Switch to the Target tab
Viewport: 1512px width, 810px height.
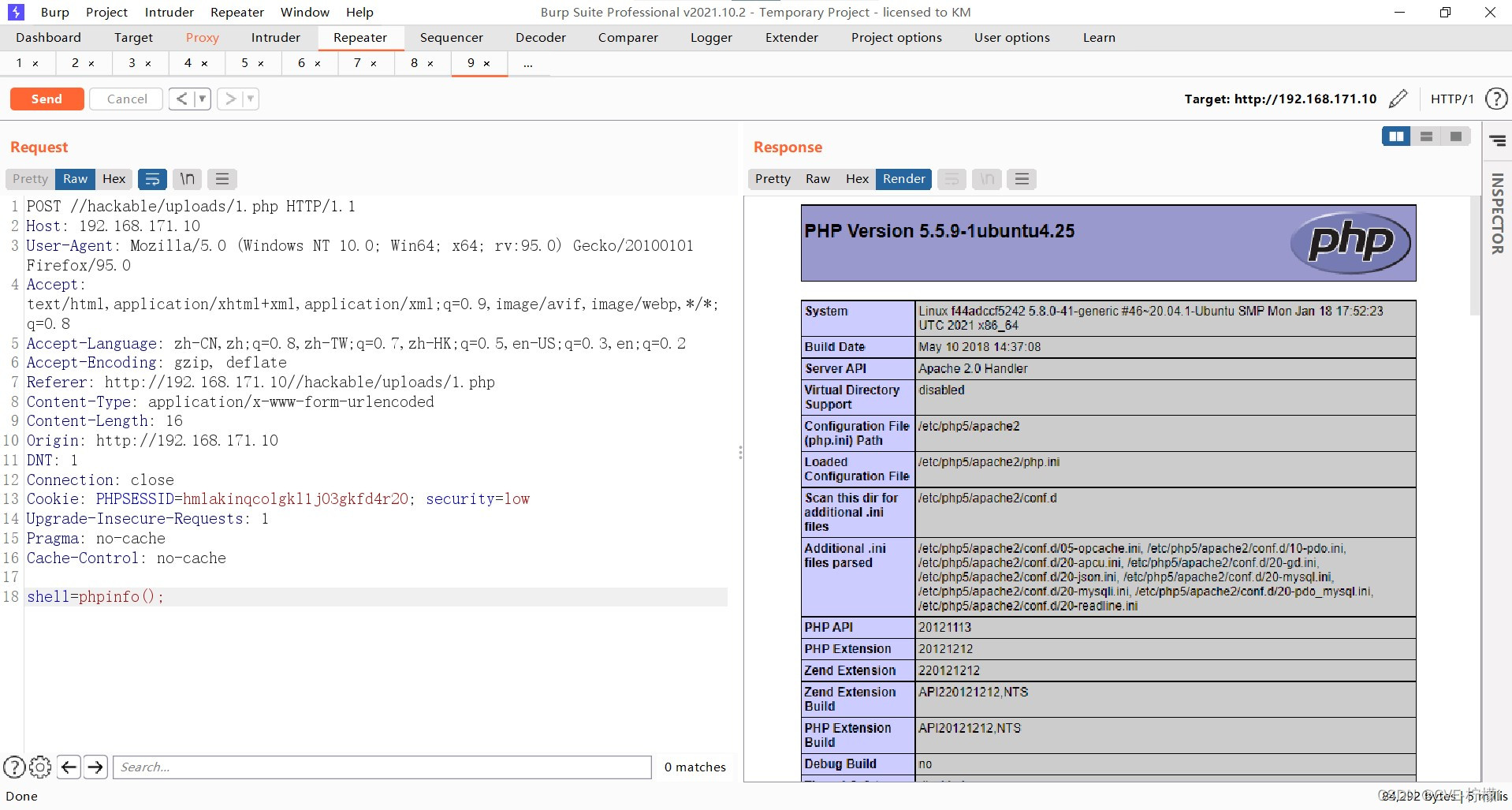tap(133, 37)
